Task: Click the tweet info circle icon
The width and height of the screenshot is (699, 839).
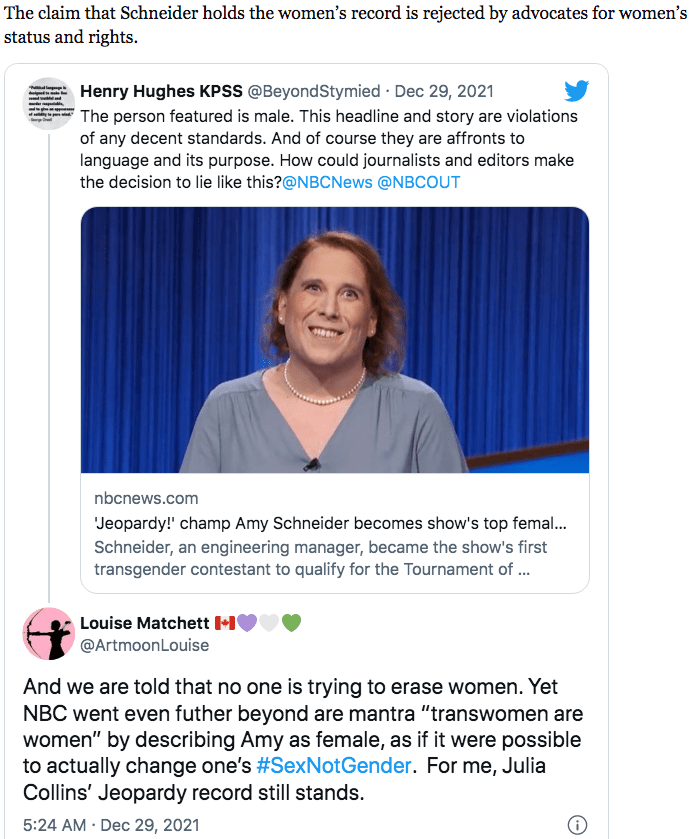Action: [576, 825]
